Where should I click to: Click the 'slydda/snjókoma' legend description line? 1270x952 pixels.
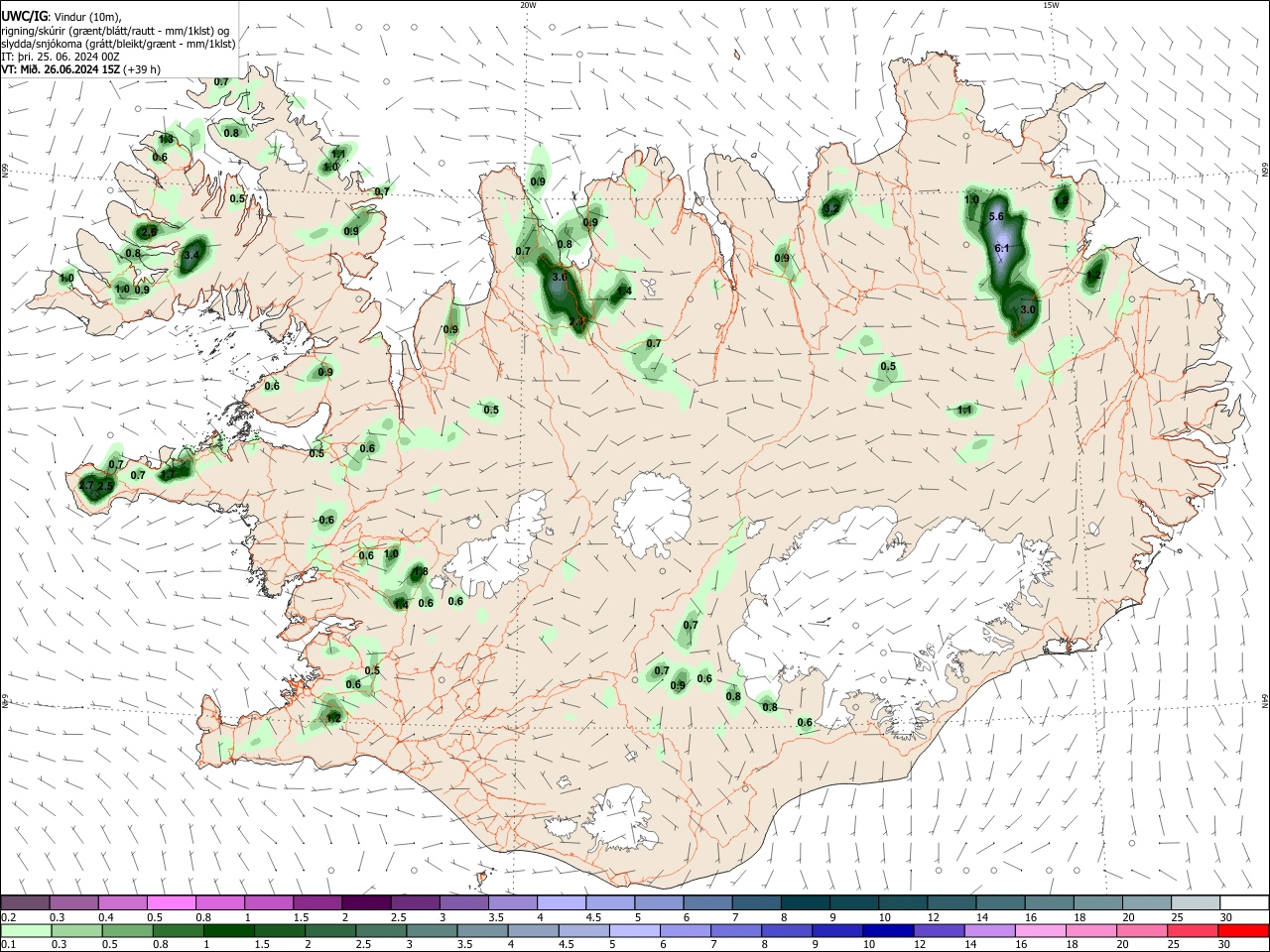[x=119, y=44]
